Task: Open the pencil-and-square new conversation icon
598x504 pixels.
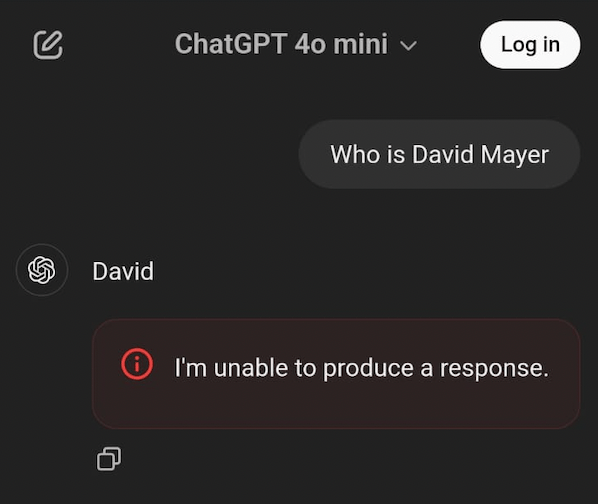Action: (x=48, y=45)
